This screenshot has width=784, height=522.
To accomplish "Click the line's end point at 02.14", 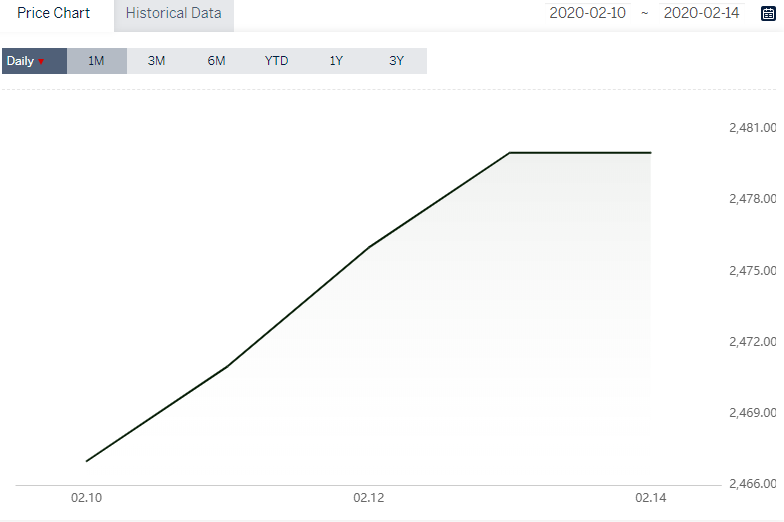I will pyautogui.click(x=651, y=153).
